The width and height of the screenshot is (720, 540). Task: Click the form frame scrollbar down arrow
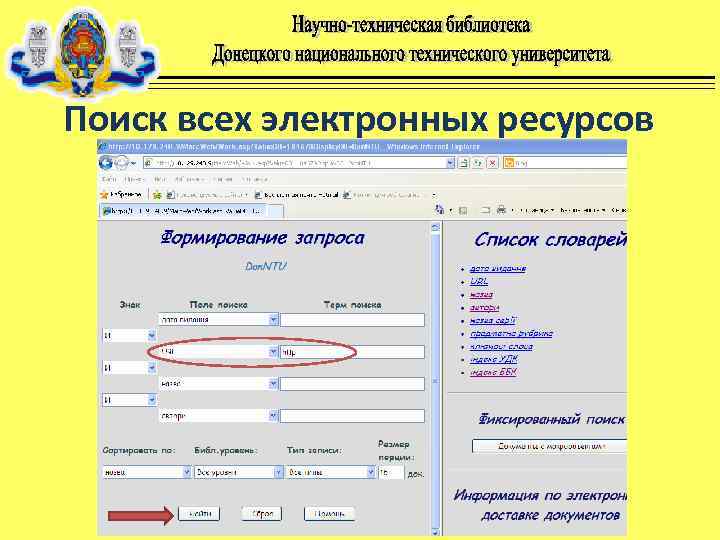click(x=435, y=532)
